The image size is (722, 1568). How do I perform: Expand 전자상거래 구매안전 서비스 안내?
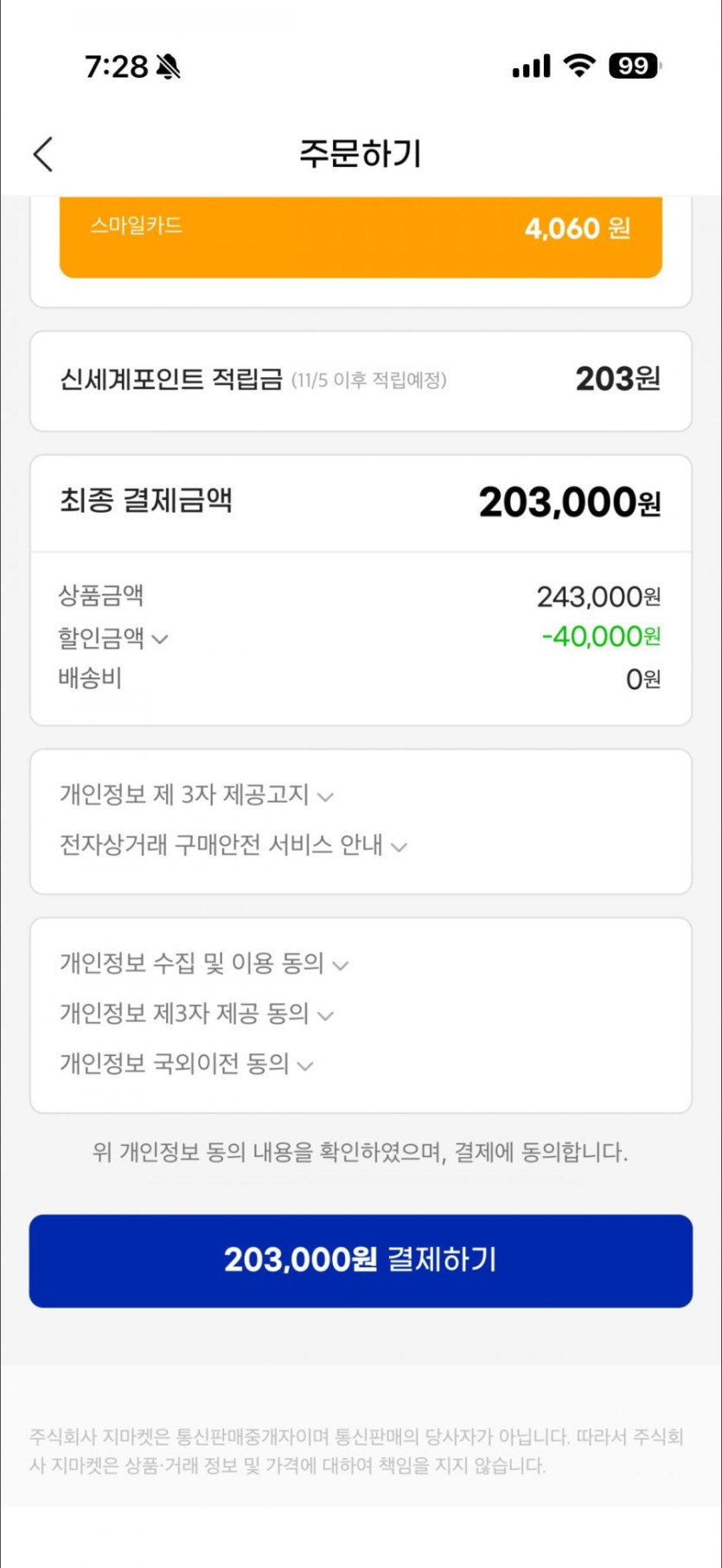click(x=233, y=845)
